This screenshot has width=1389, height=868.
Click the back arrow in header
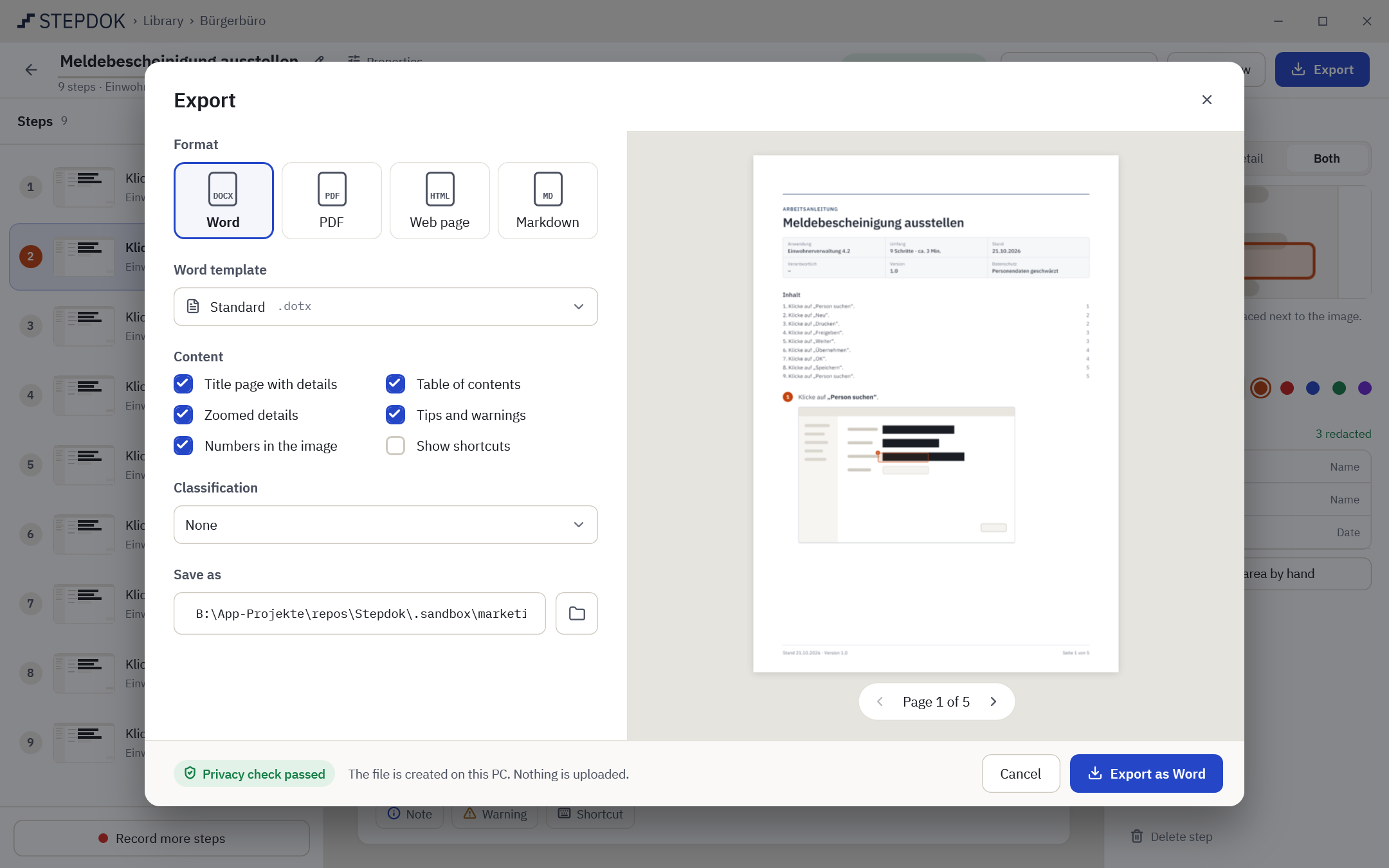(31, 69)
